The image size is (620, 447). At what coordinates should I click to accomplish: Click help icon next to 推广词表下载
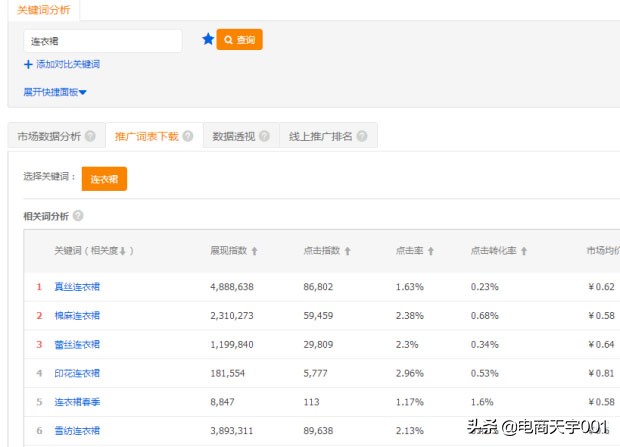(x=188, y=136)
